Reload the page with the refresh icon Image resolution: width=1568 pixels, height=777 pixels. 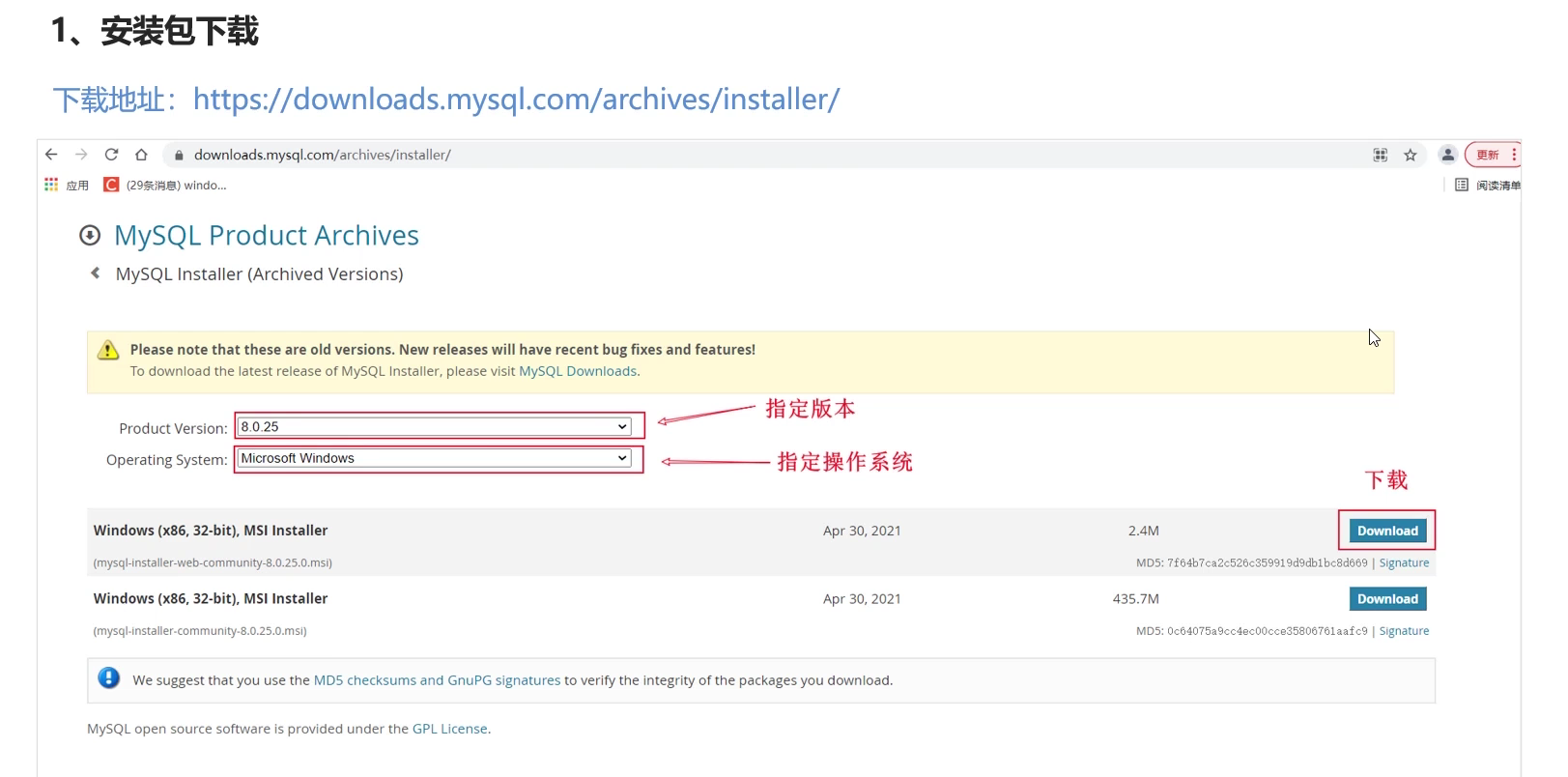[x=111, y=155]
